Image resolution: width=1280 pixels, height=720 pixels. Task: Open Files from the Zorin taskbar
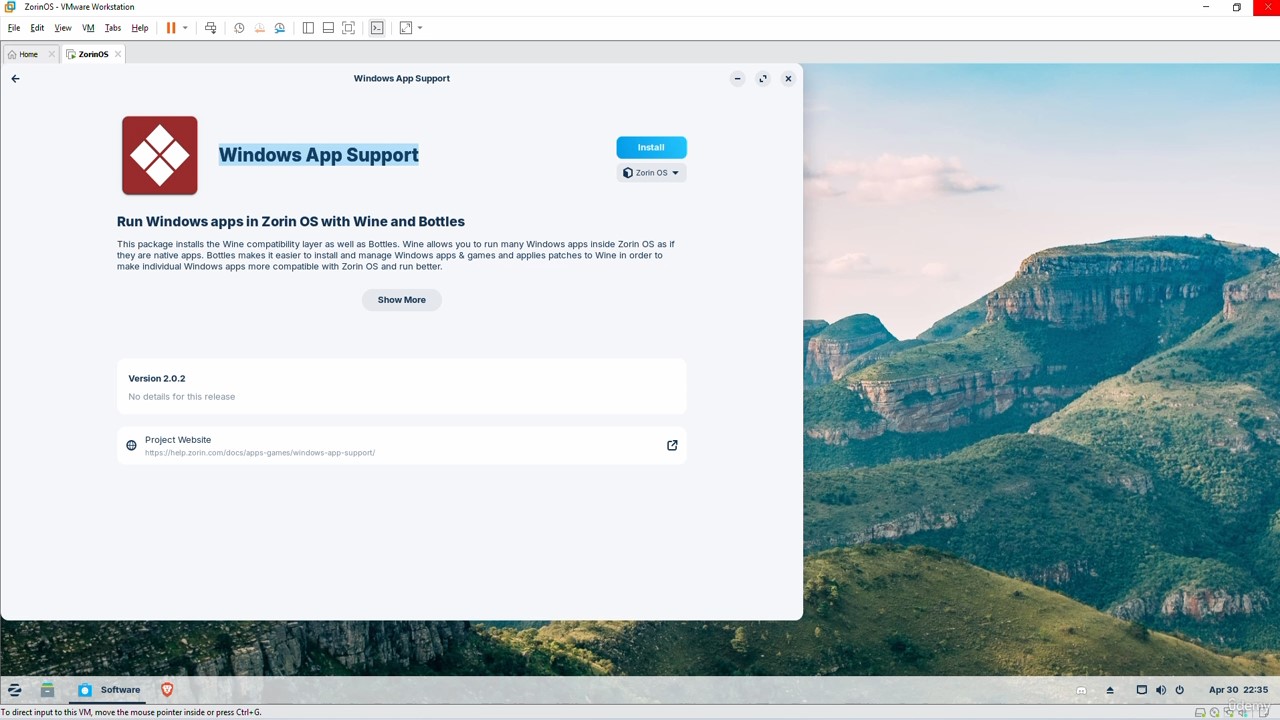click(47, 690)
